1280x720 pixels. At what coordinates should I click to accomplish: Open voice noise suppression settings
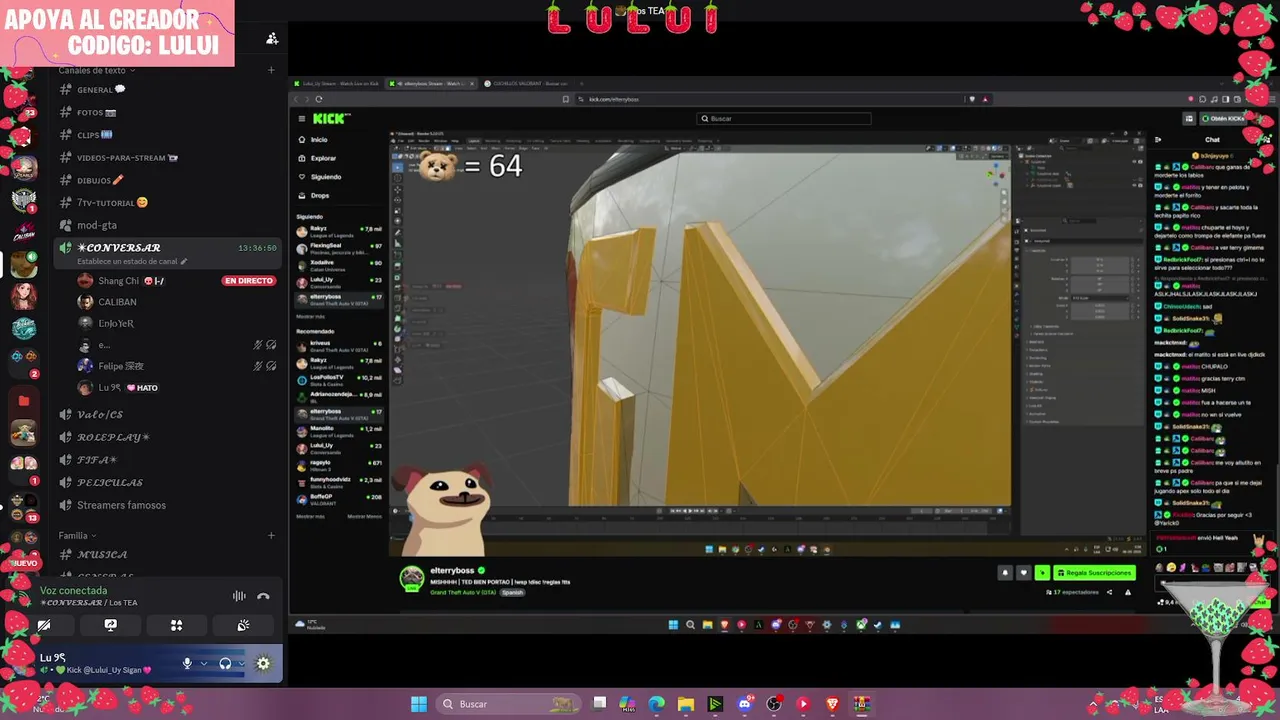[239, 596]
